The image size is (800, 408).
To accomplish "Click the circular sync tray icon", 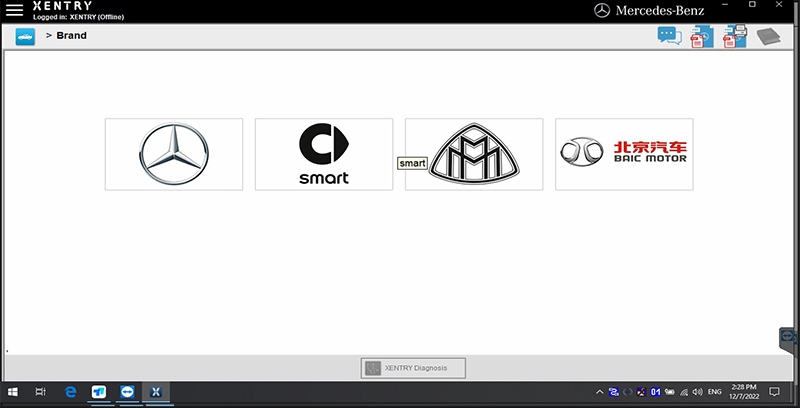I will (x=628, y=392).
